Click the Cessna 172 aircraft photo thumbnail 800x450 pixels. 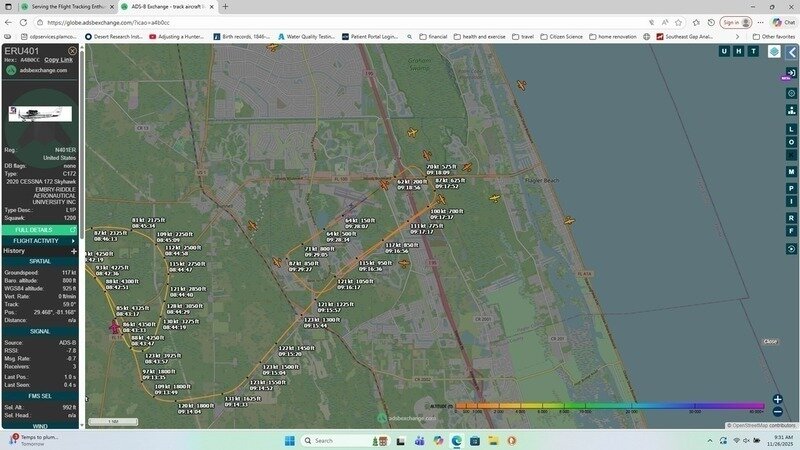40,114
